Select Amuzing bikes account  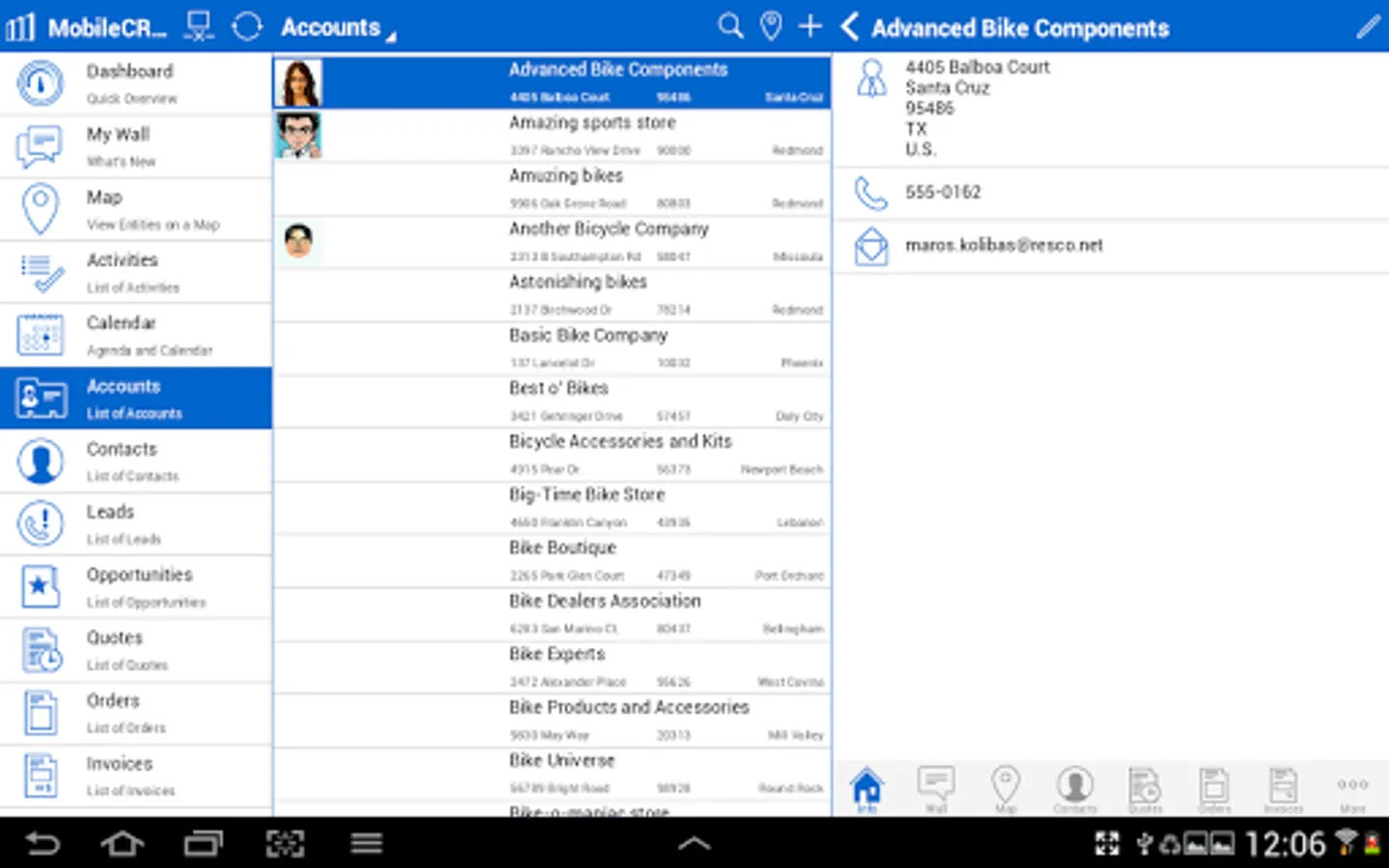click(x=552, y=188)
